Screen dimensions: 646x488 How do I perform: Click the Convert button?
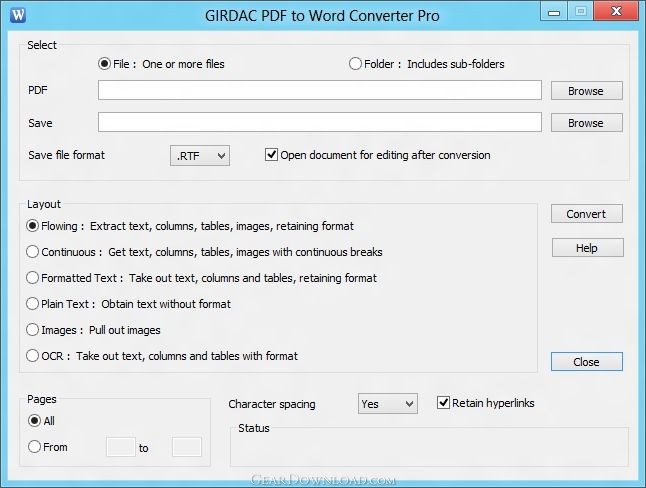coord(587,214)
